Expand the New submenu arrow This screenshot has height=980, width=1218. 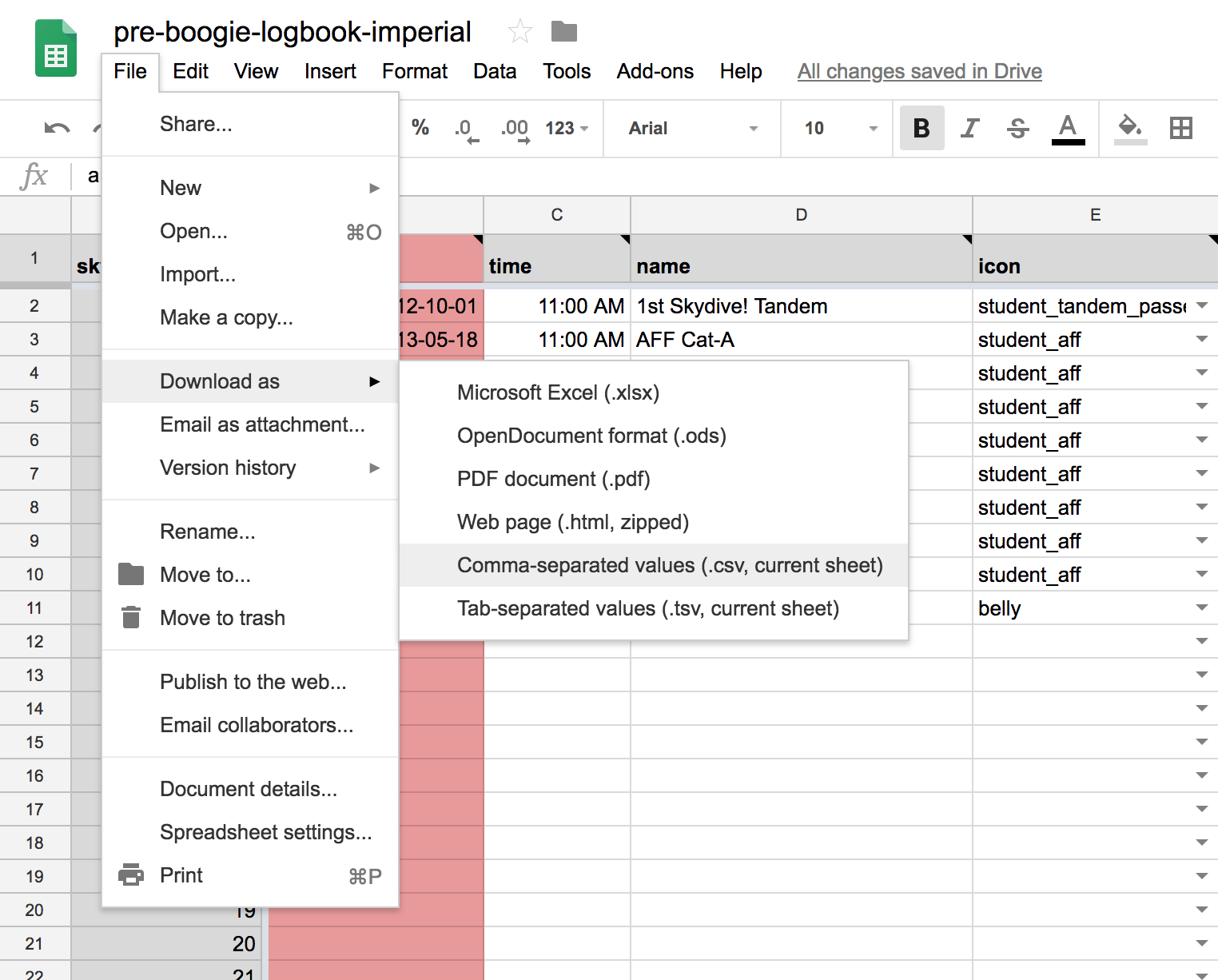point(374,188)
